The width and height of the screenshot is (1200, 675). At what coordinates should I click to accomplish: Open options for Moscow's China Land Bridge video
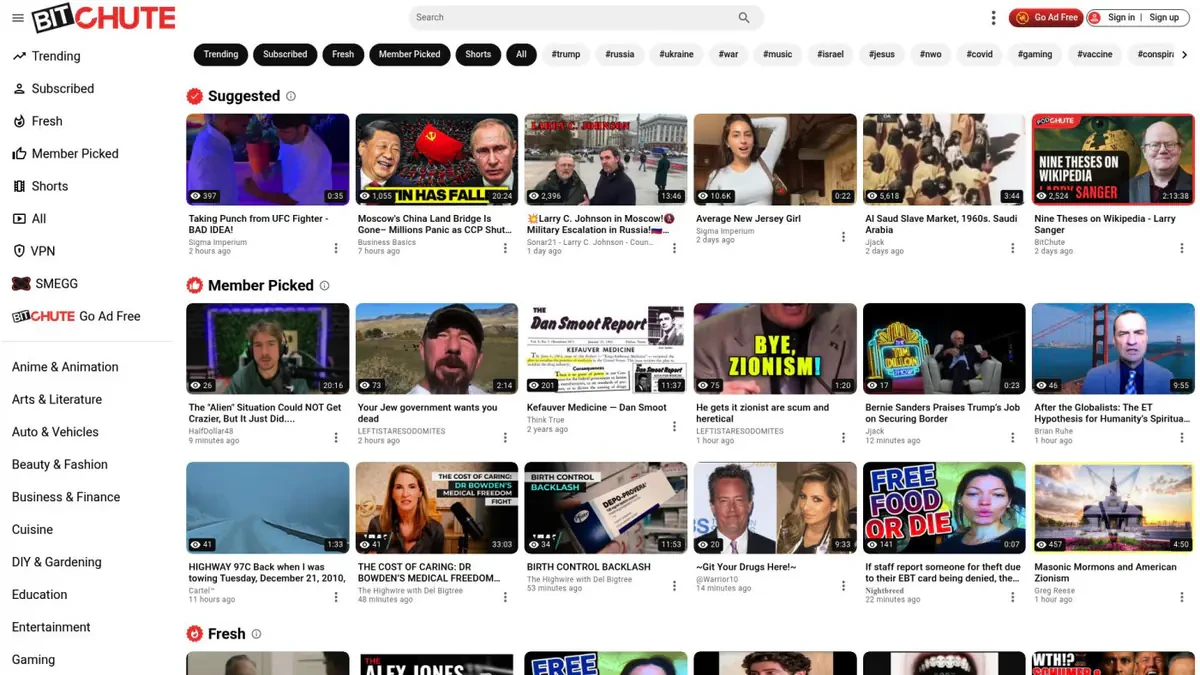(505, 248)
